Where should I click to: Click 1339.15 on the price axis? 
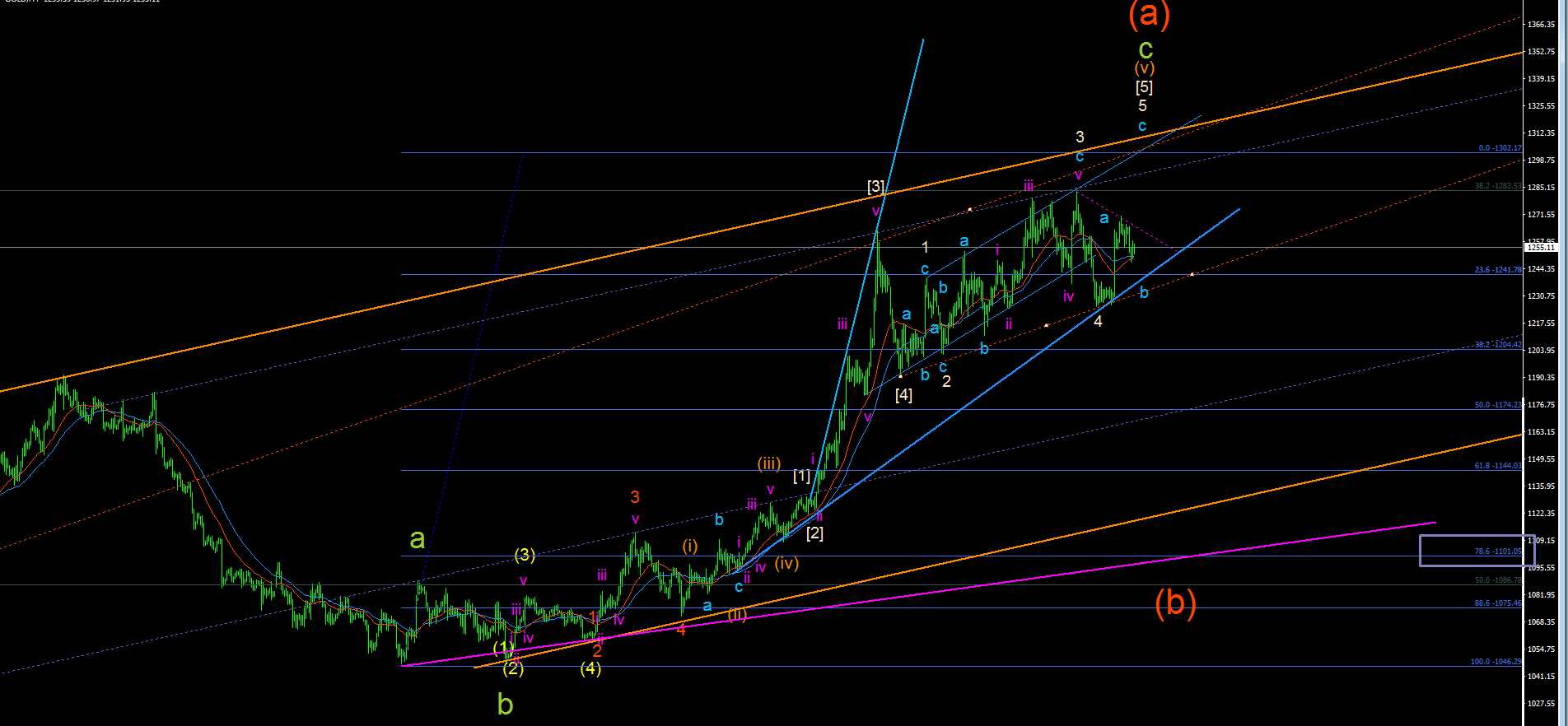tap(1541, 79)
